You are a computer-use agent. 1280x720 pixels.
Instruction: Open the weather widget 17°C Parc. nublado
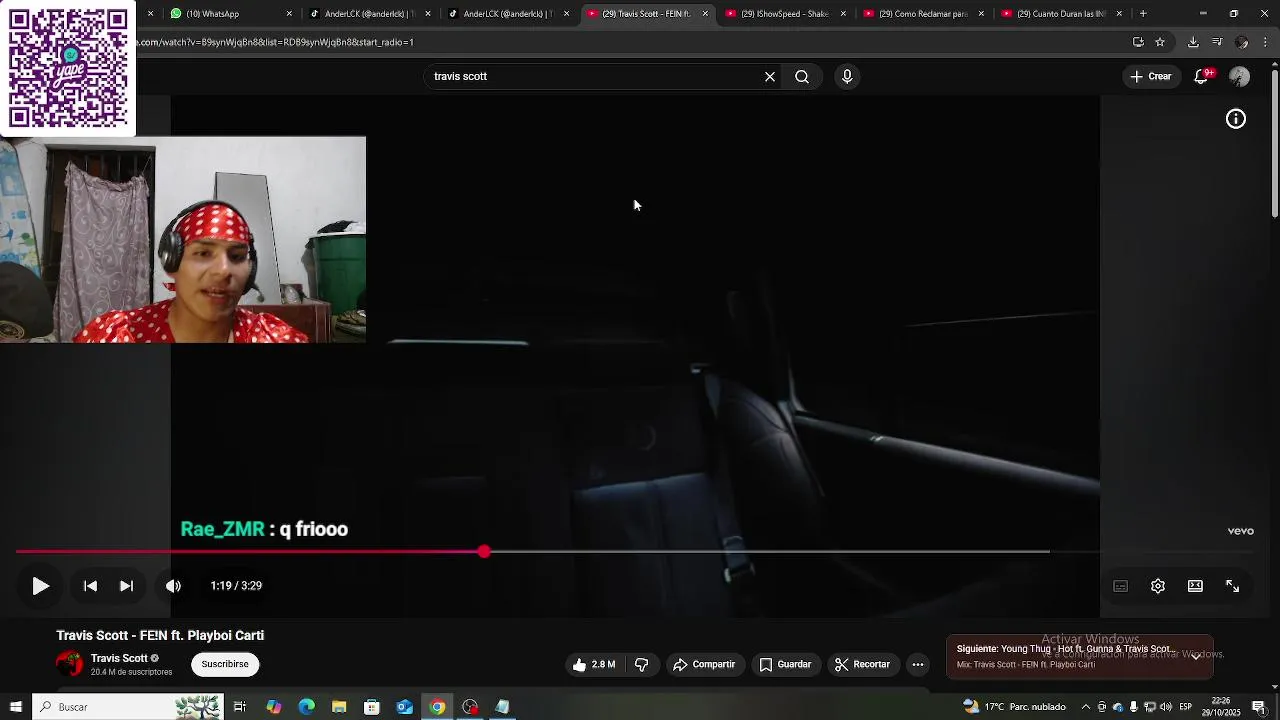point(1015,707)
